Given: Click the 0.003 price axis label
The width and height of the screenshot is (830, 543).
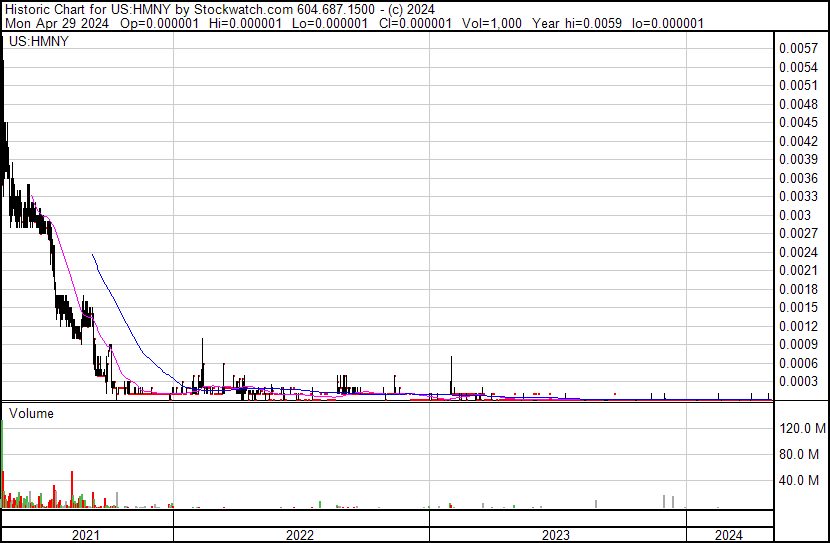Looking at the screenshot, I should point(794,215).
